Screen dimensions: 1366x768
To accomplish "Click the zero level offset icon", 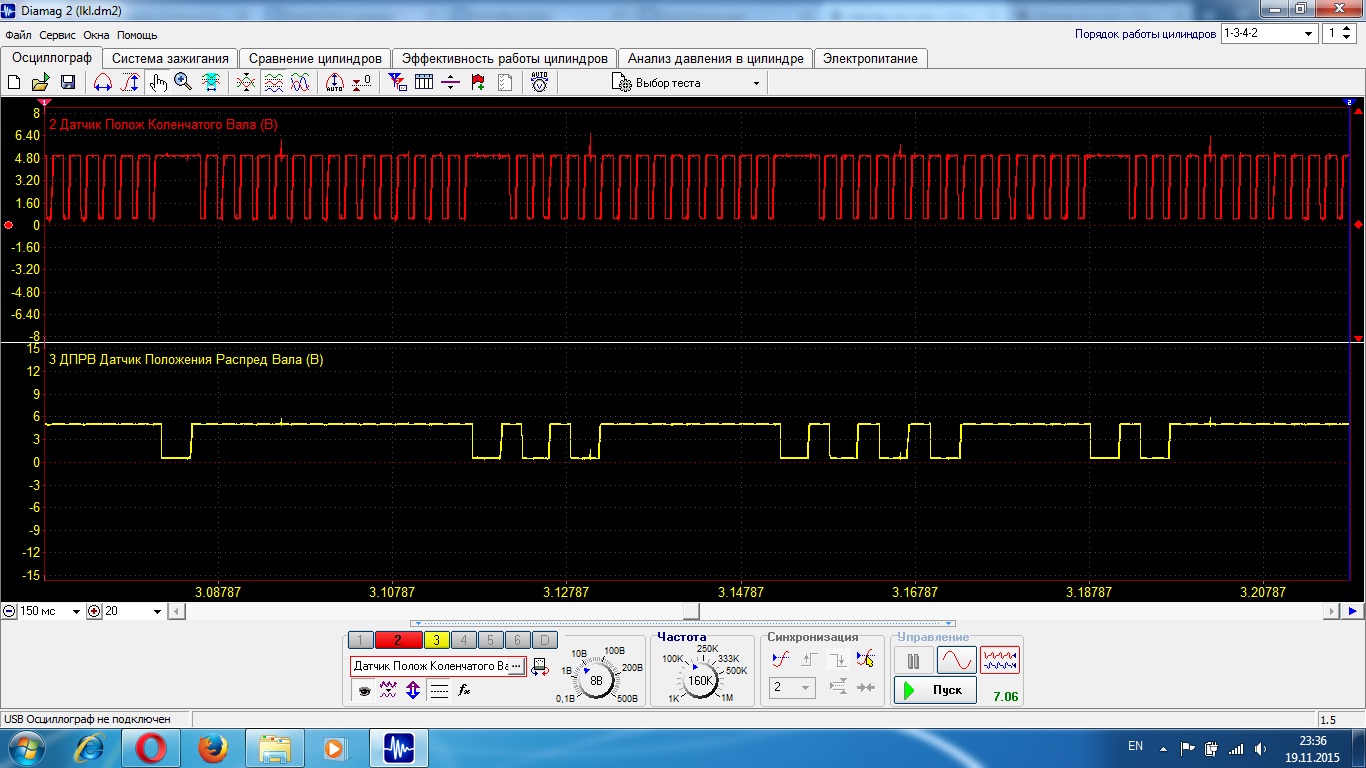I will [362, 83].
